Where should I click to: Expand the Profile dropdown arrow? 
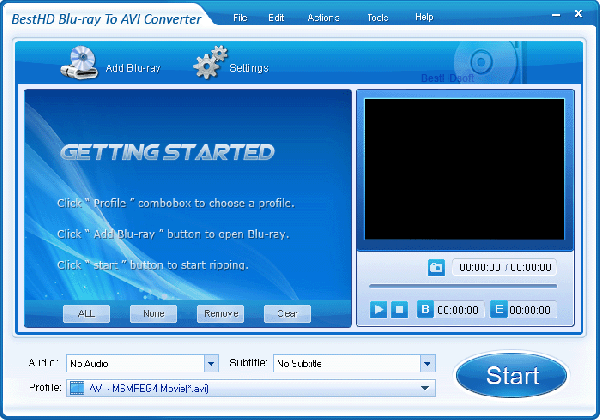tap(425, 388)
